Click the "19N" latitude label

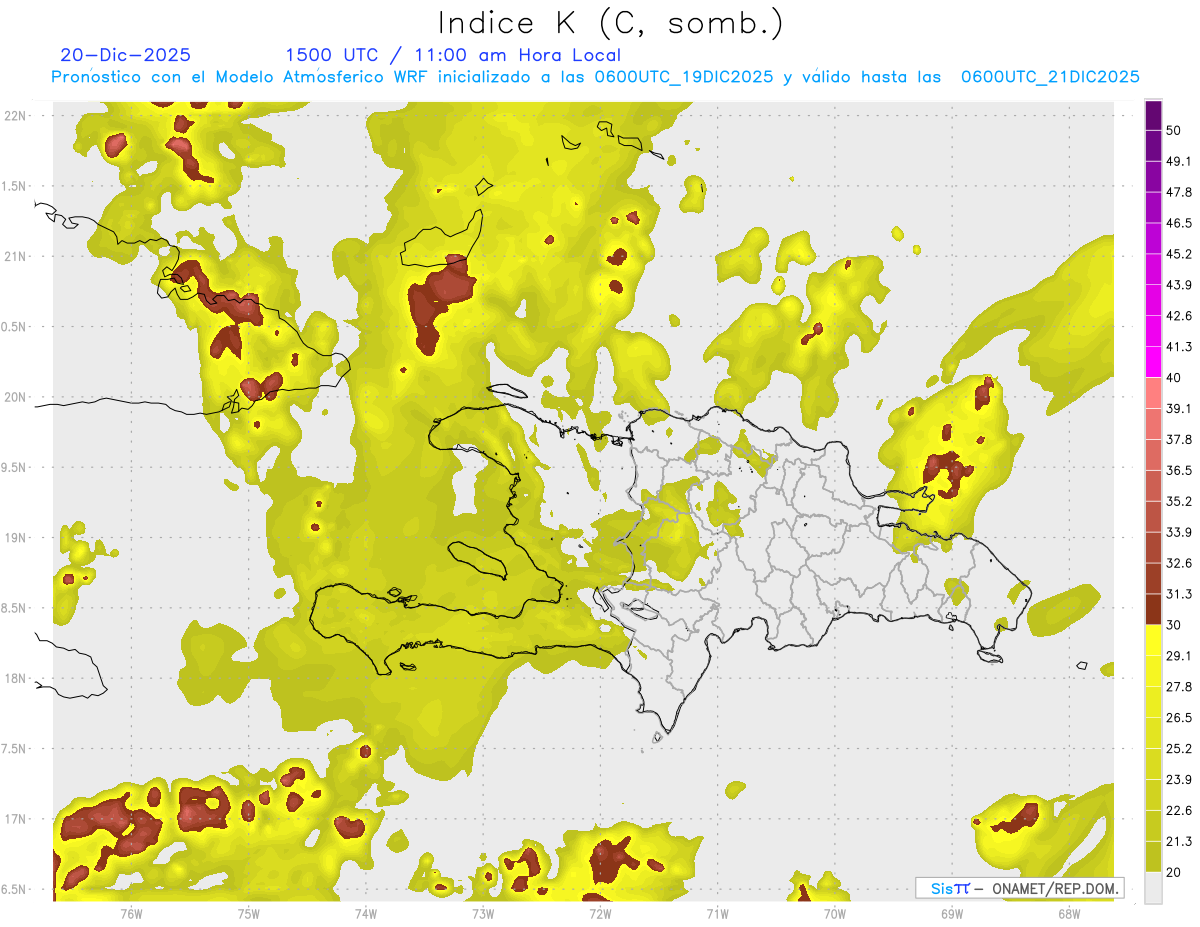click(x=16, y=538)
